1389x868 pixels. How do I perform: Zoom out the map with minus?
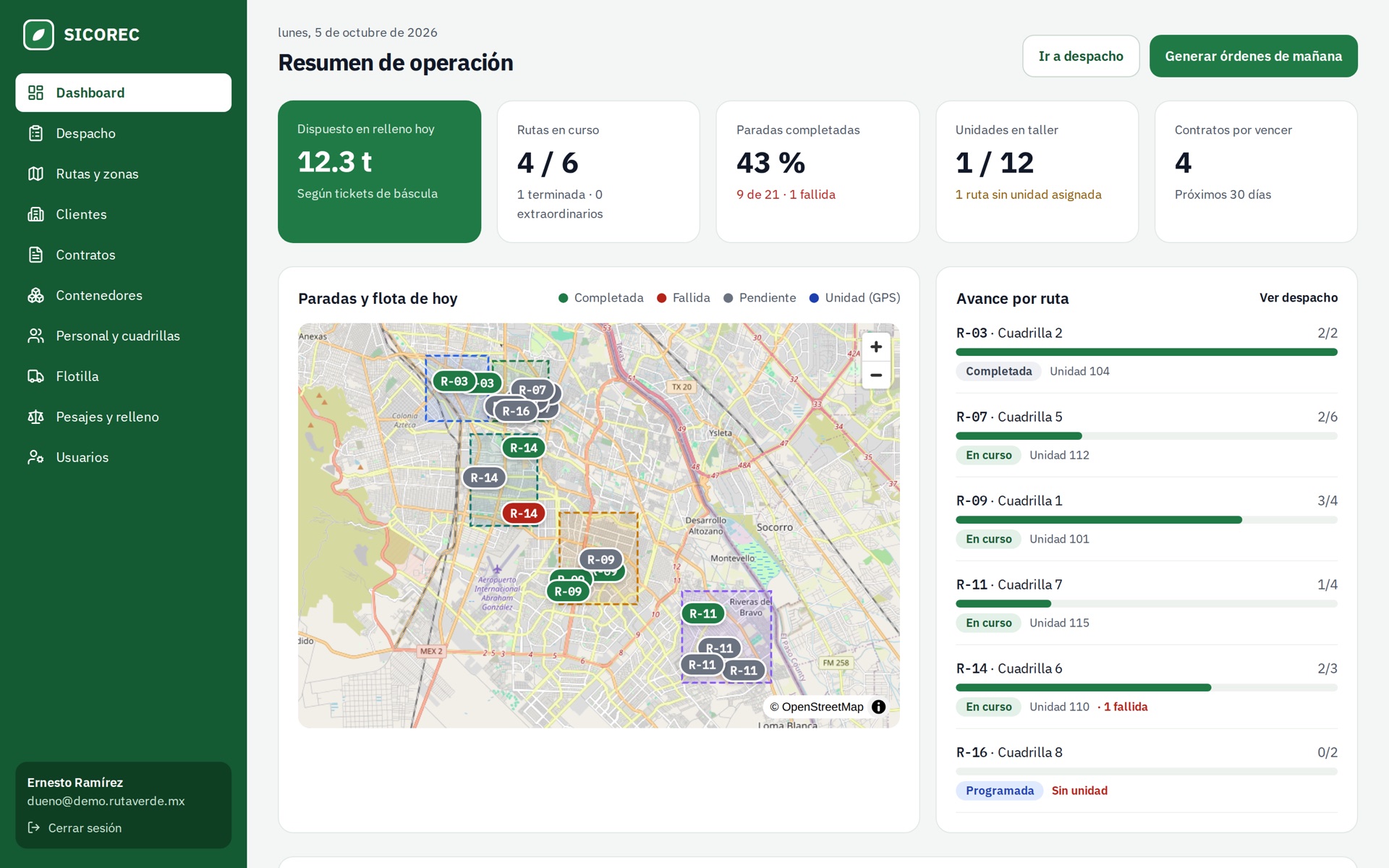tap(876, 375)
